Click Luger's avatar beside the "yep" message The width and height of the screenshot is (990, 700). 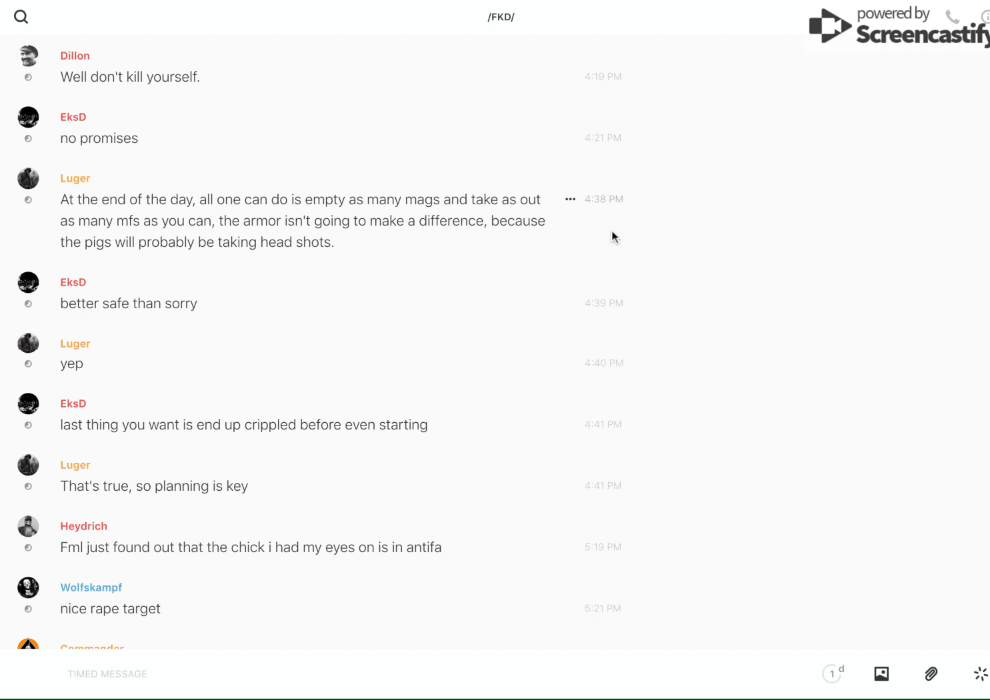pyautogui.click(x=28, y=343)
